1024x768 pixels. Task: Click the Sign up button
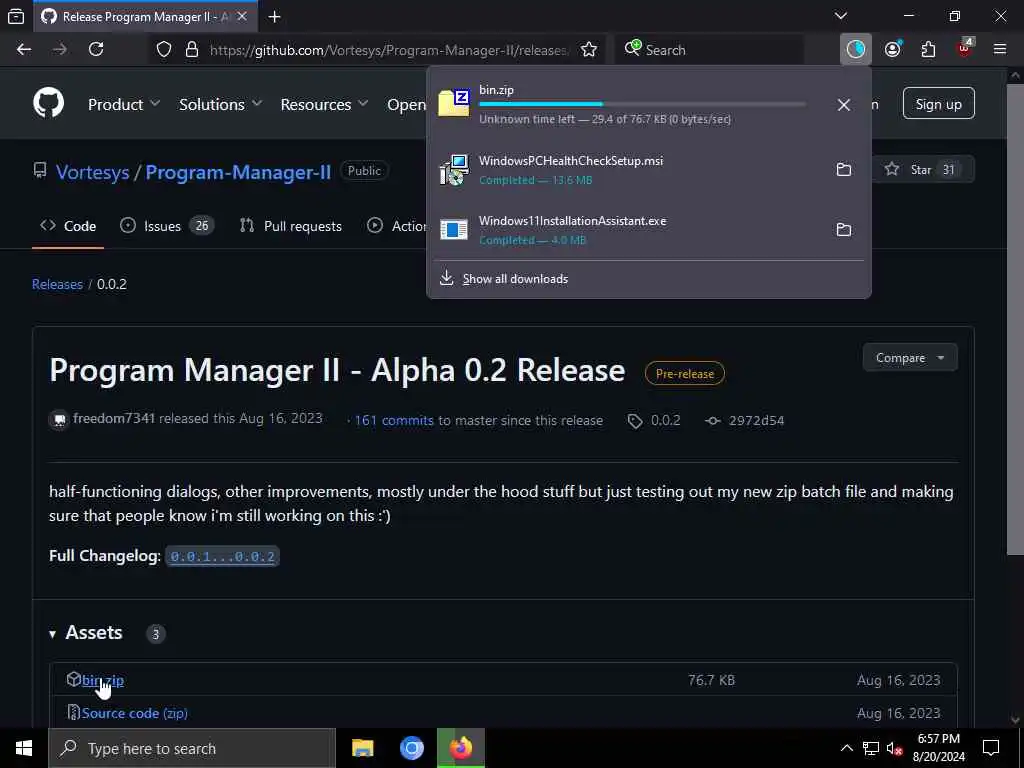coord(938,103)
